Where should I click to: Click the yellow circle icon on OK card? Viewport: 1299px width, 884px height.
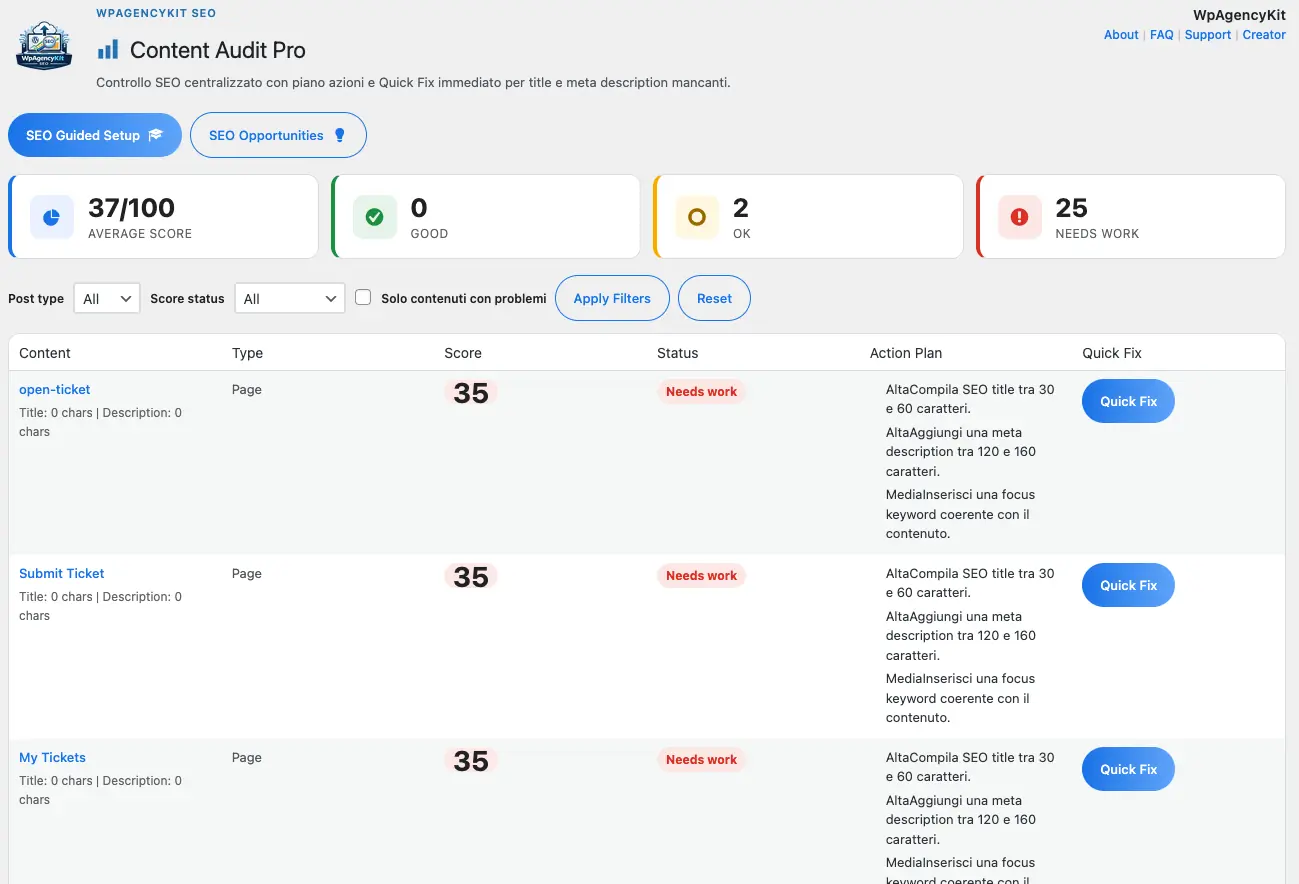697,217
